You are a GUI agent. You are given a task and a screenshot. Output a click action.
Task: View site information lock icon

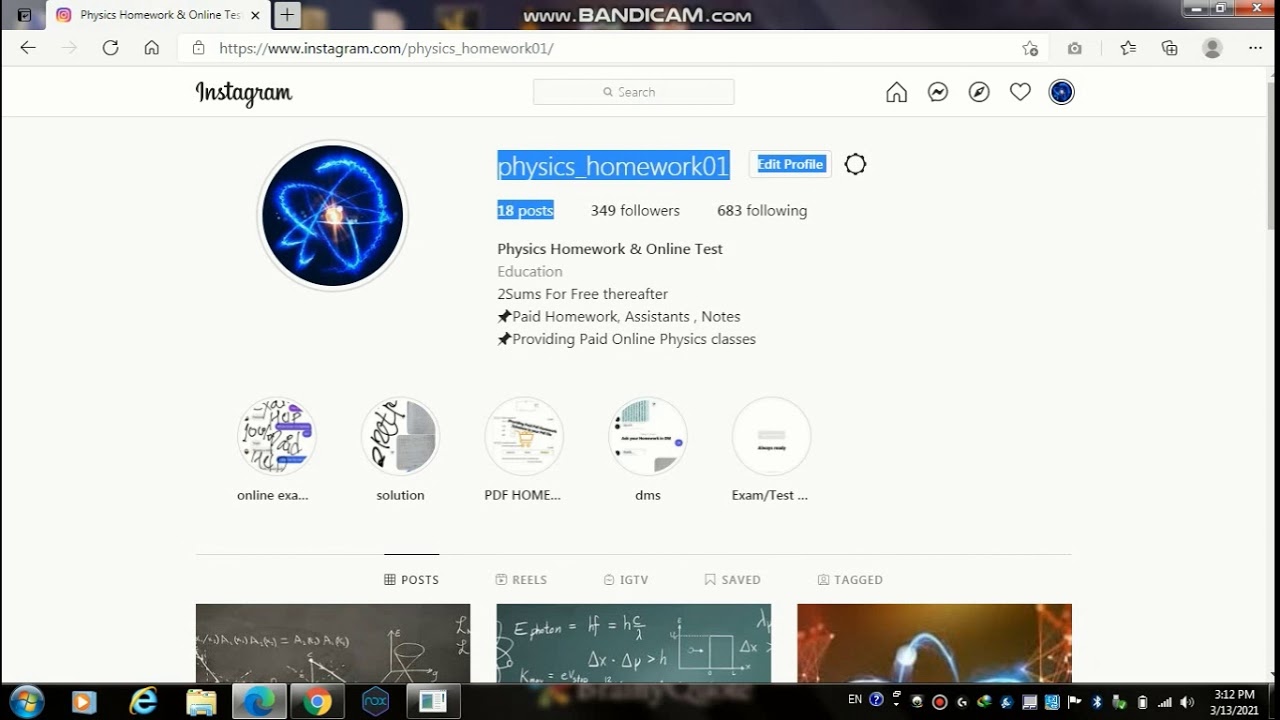pyautogui.click(x=198, y=48)
